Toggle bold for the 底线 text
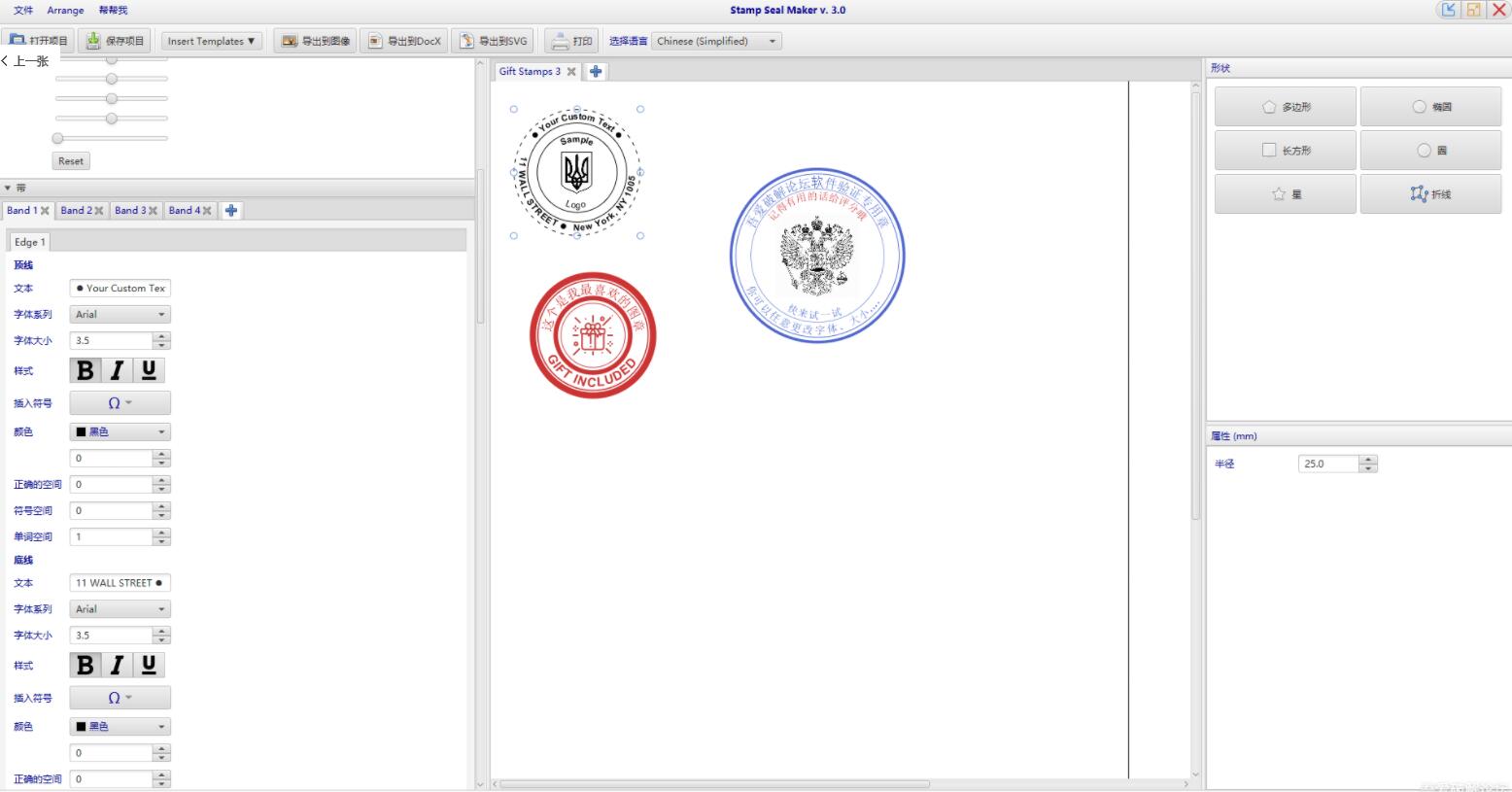The image size is (1512, 792). coord(86,665)
